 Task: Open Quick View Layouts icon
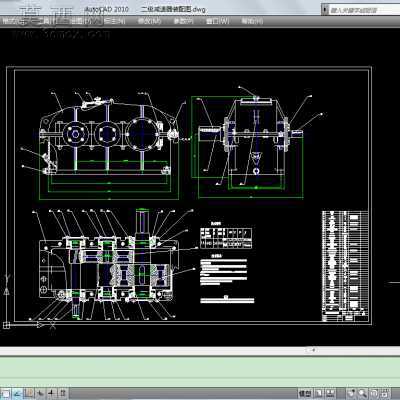(319, 394)
